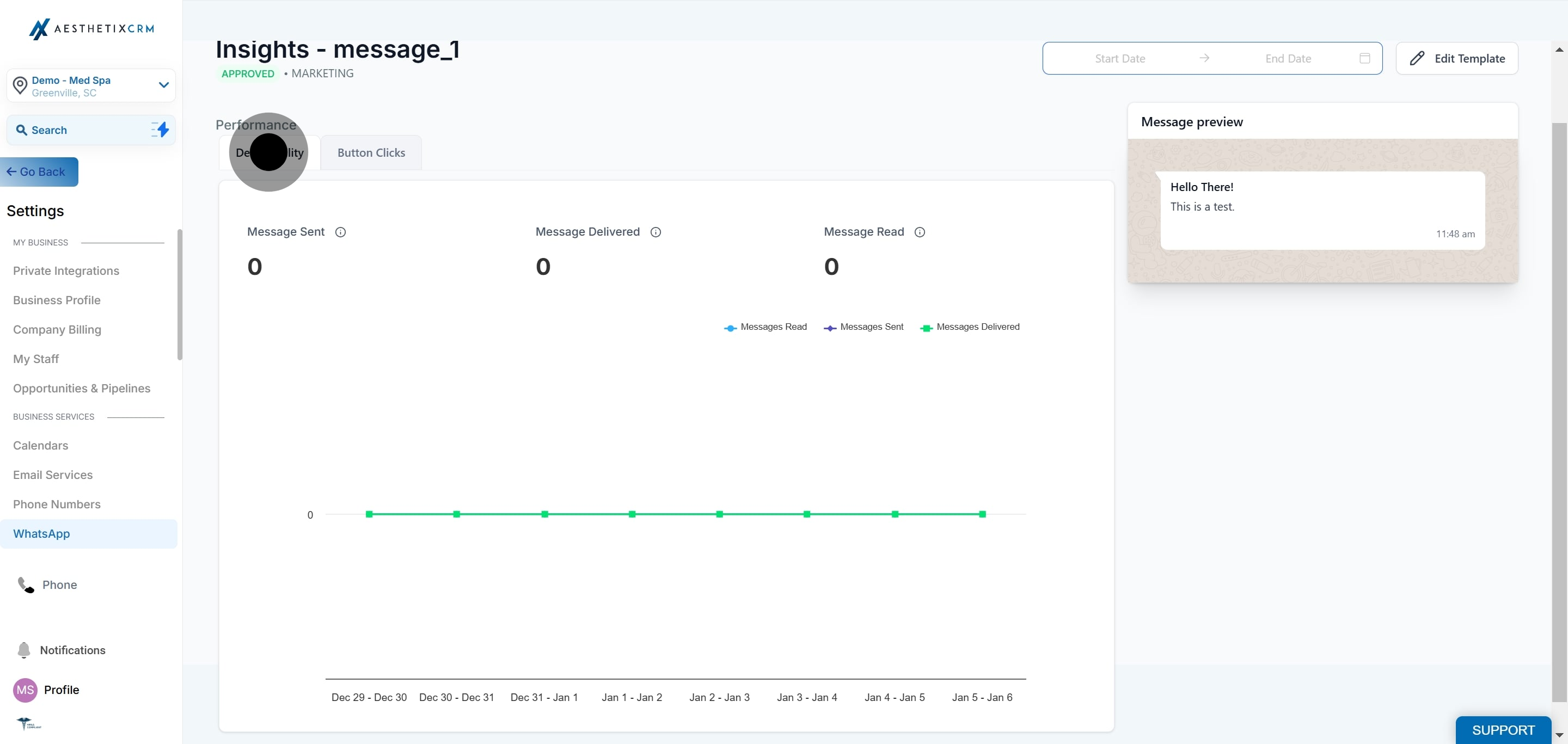The height and width of the screenshot is (744, 1568).
Task: Click the Jan 1 - Jan 2 data point
Action: (632, 514)
